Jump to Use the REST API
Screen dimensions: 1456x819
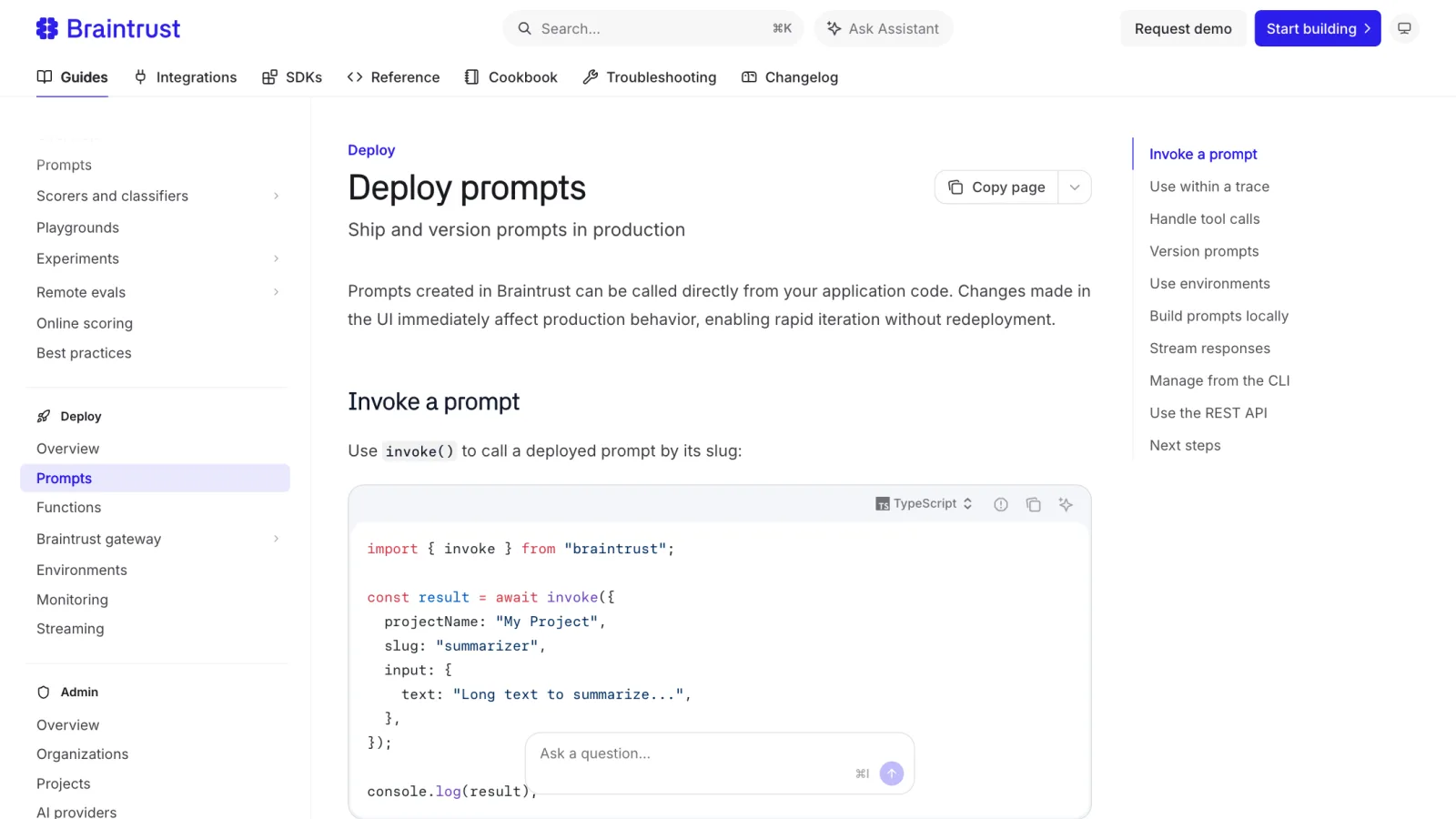1208,413
